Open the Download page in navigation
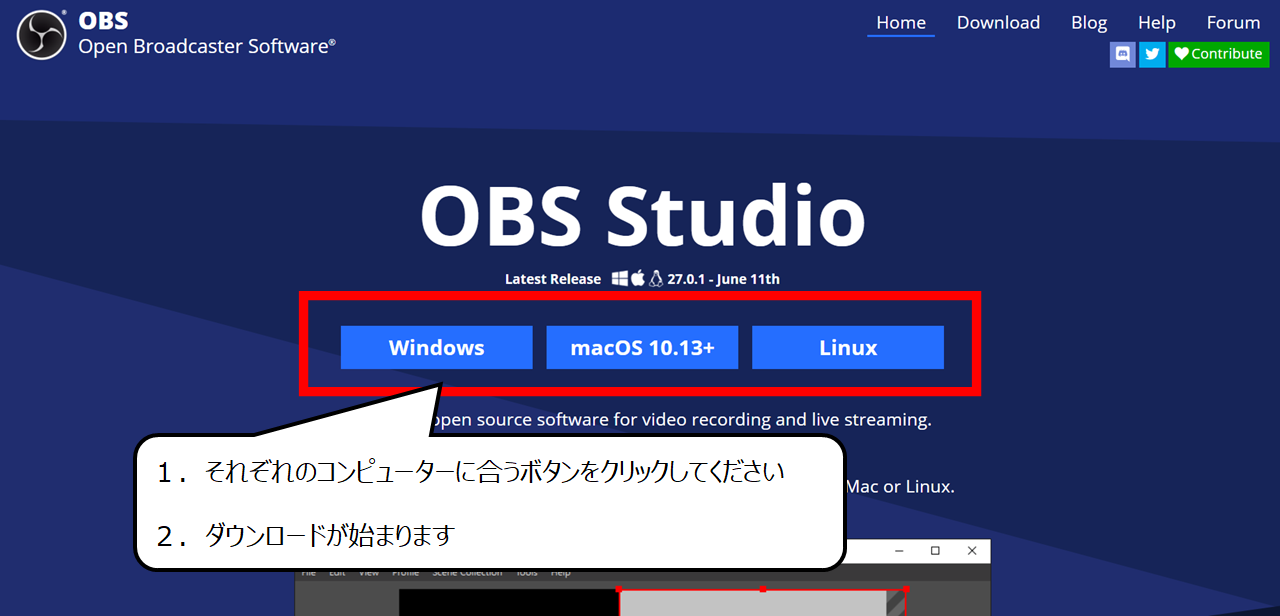Screen dimensions: 1280x616 tap(998, 23)
